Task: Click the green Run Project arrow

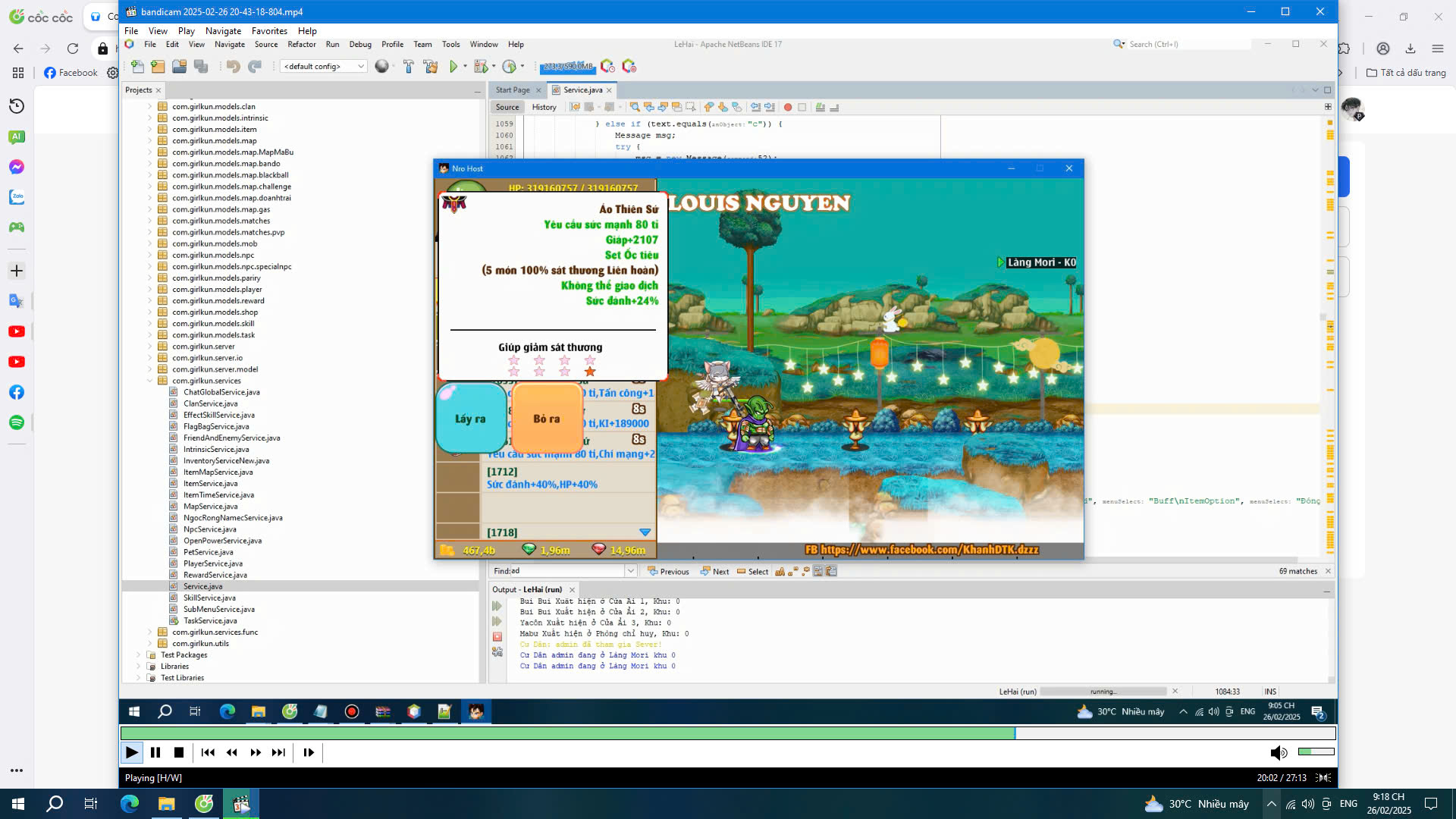Action: pyautogui.click(x=453, y=67)
